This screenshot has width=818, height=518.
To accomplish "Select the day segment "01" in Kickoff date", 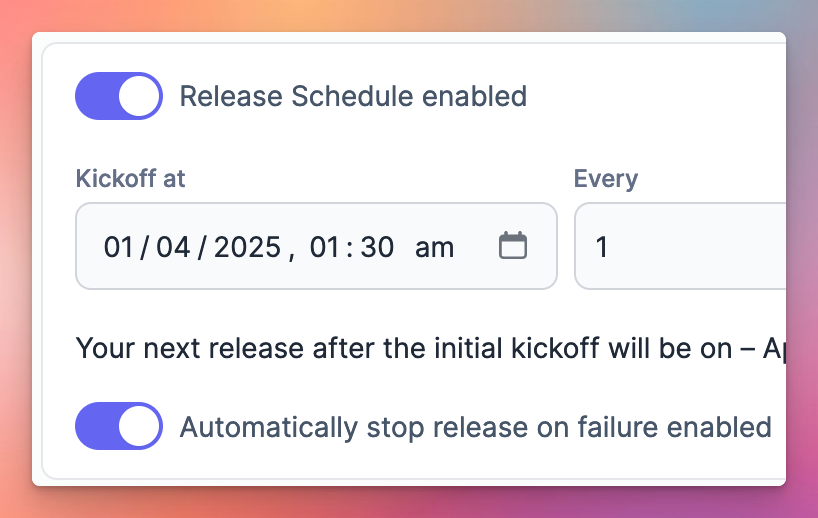I will coord(118,247).
